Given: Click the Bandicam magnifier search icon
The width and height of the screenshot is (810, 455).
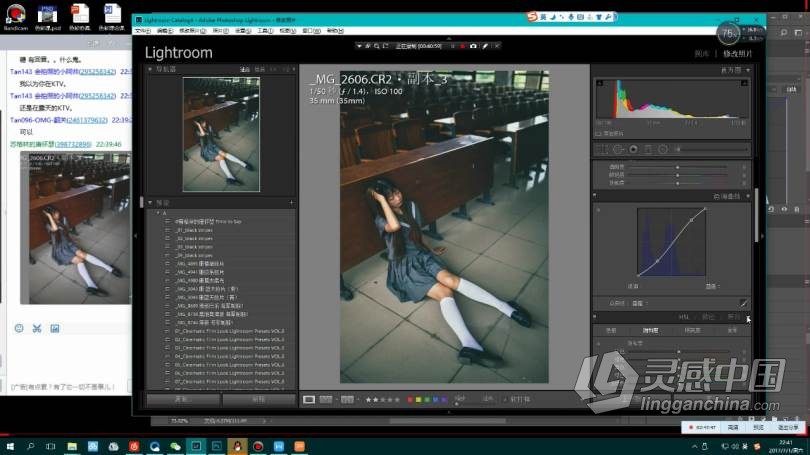Looking at the screenshot, I should 377,46.
